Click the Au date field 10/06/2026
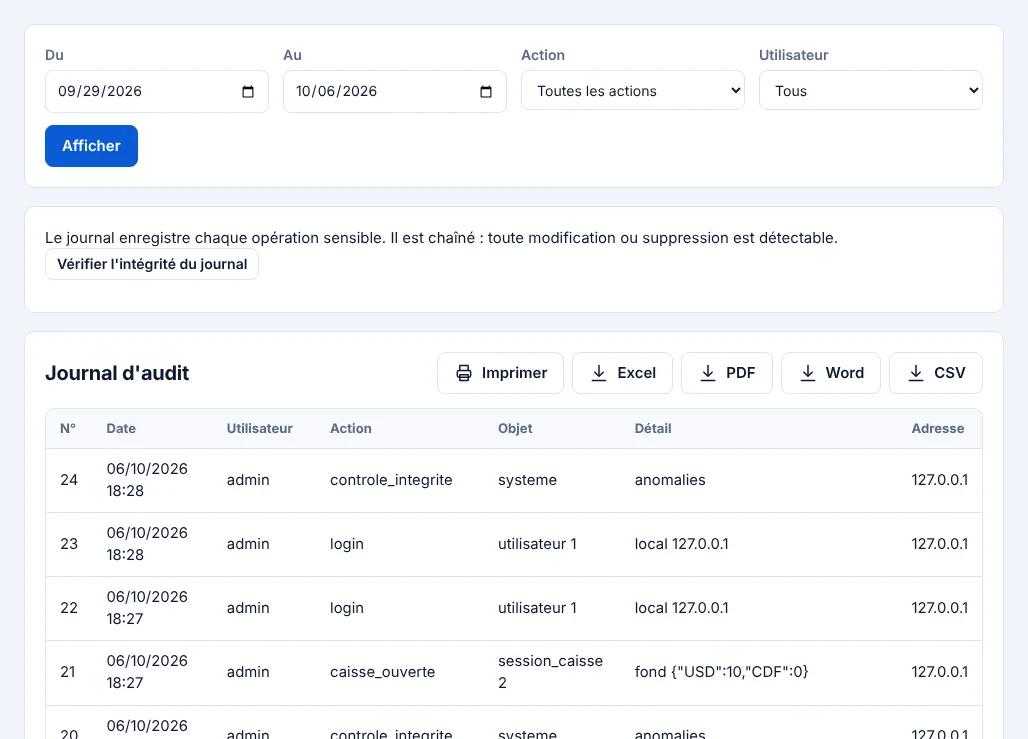The height and width of the screenshot is (739, 1028). point(395,92)
